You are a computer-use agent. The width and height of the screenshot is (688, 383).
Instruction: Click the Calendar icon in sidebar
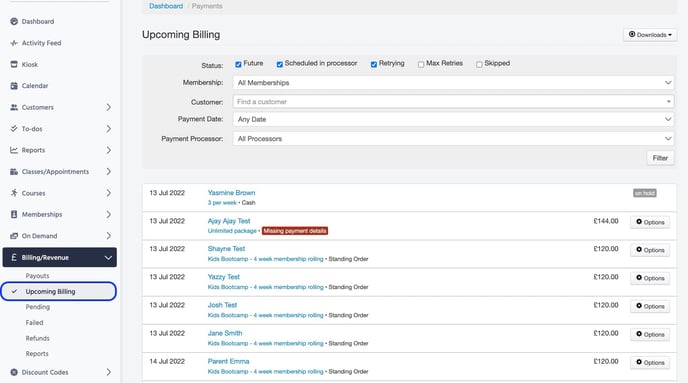(14, 86)
